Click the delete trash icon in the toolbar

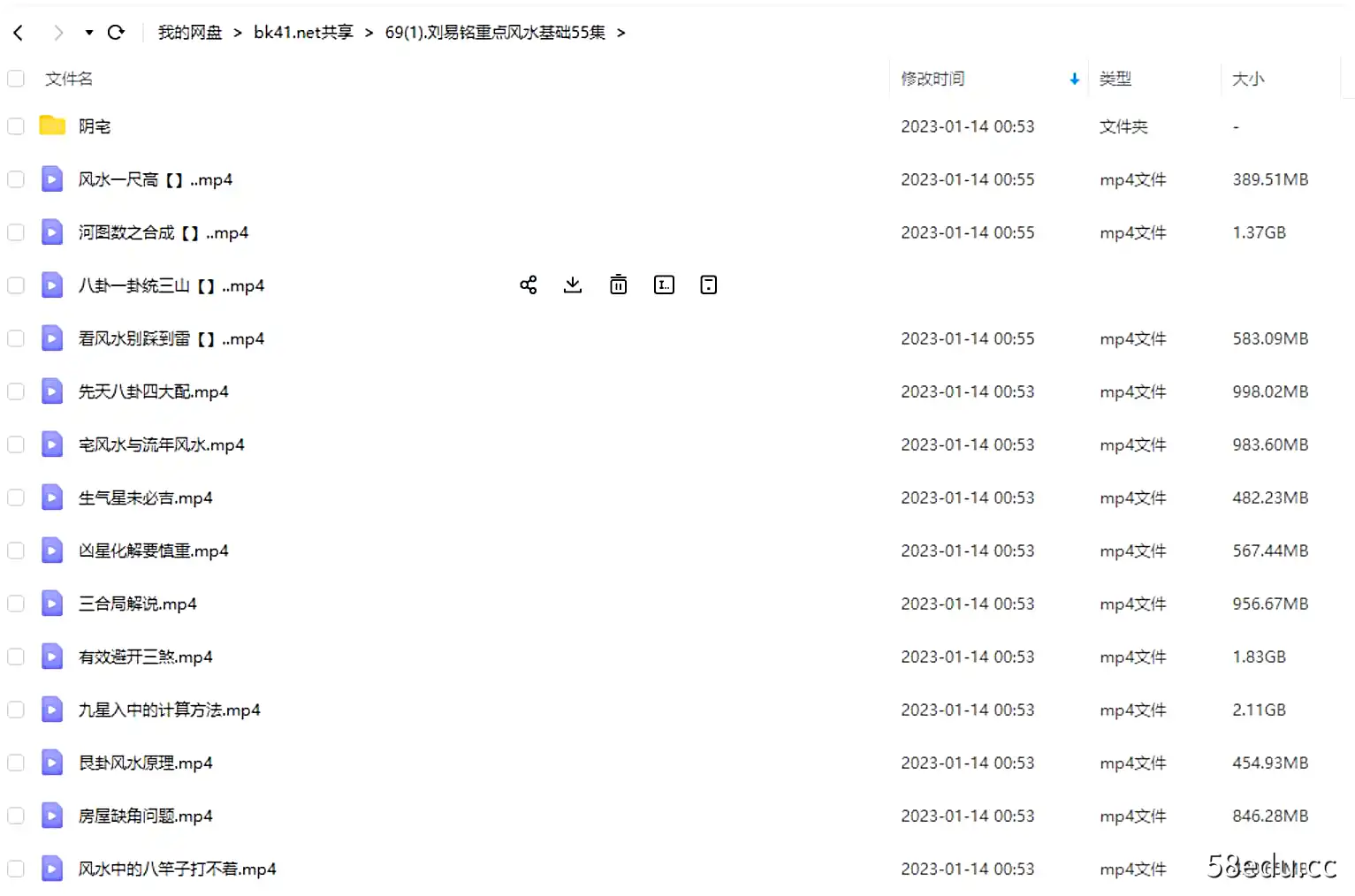(x=618, y=285)
